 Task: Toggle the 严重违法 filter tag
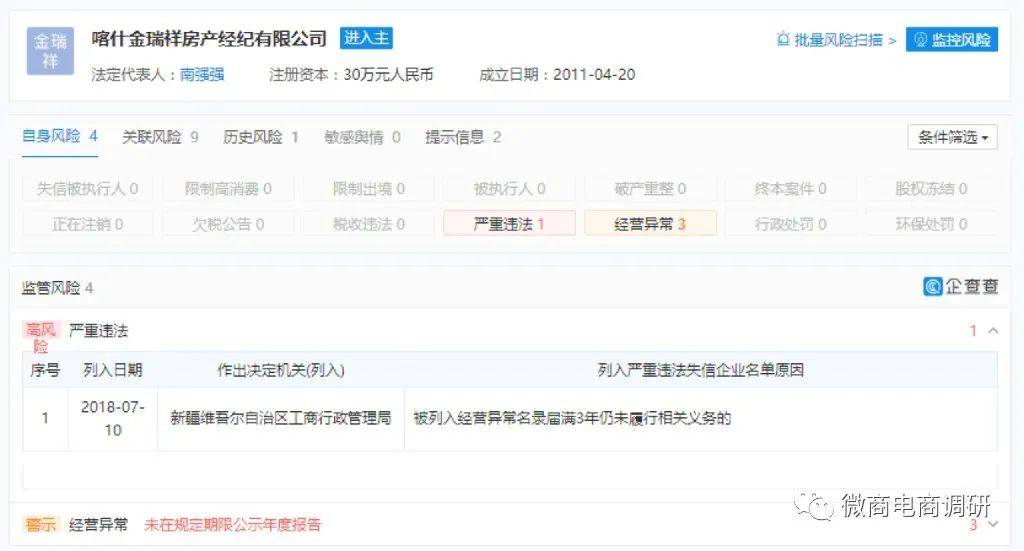click(x=509, y=224)
